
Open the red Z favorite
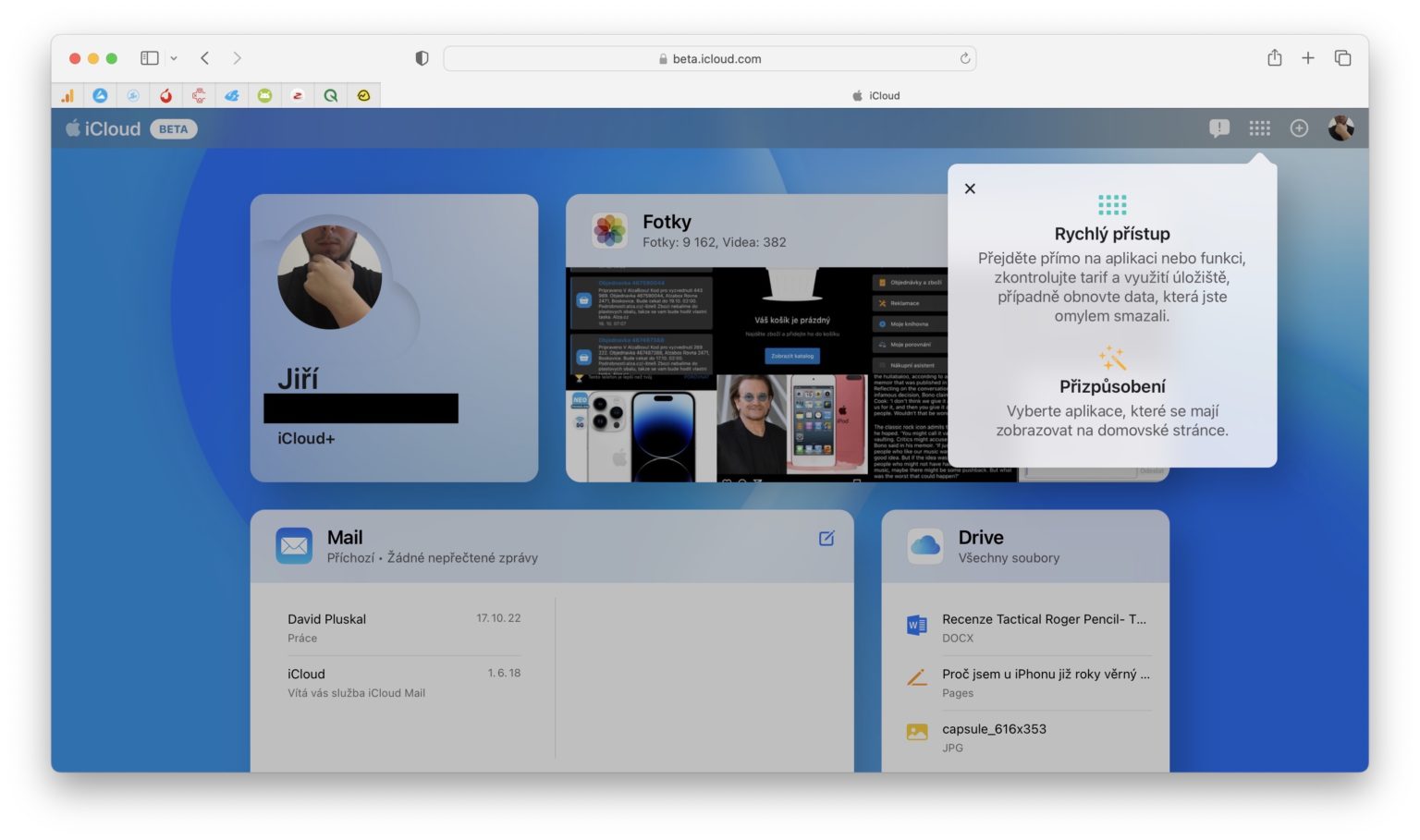(298, 95)
